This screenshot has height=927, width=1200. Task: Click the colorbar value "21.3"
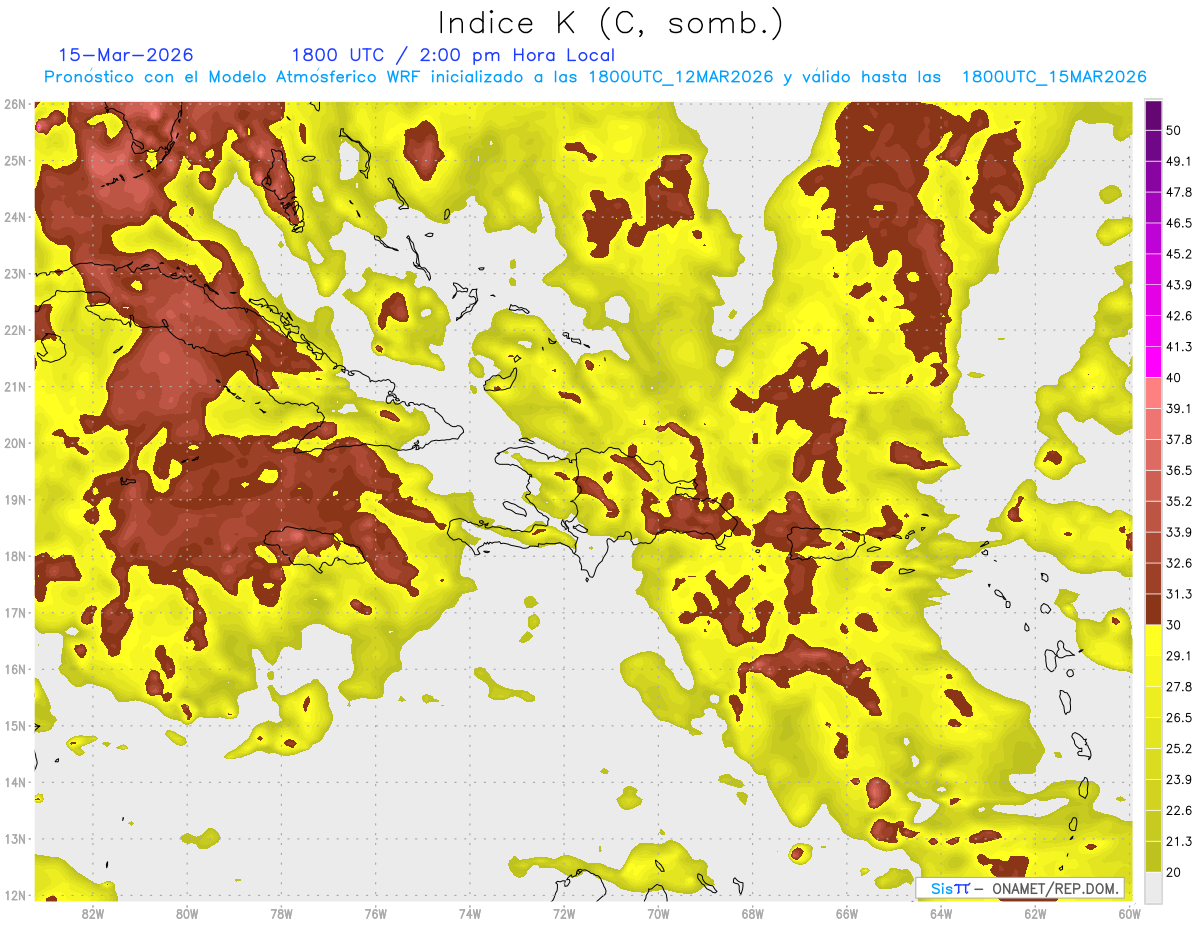pyautogui.click(x=1178, y=842)
